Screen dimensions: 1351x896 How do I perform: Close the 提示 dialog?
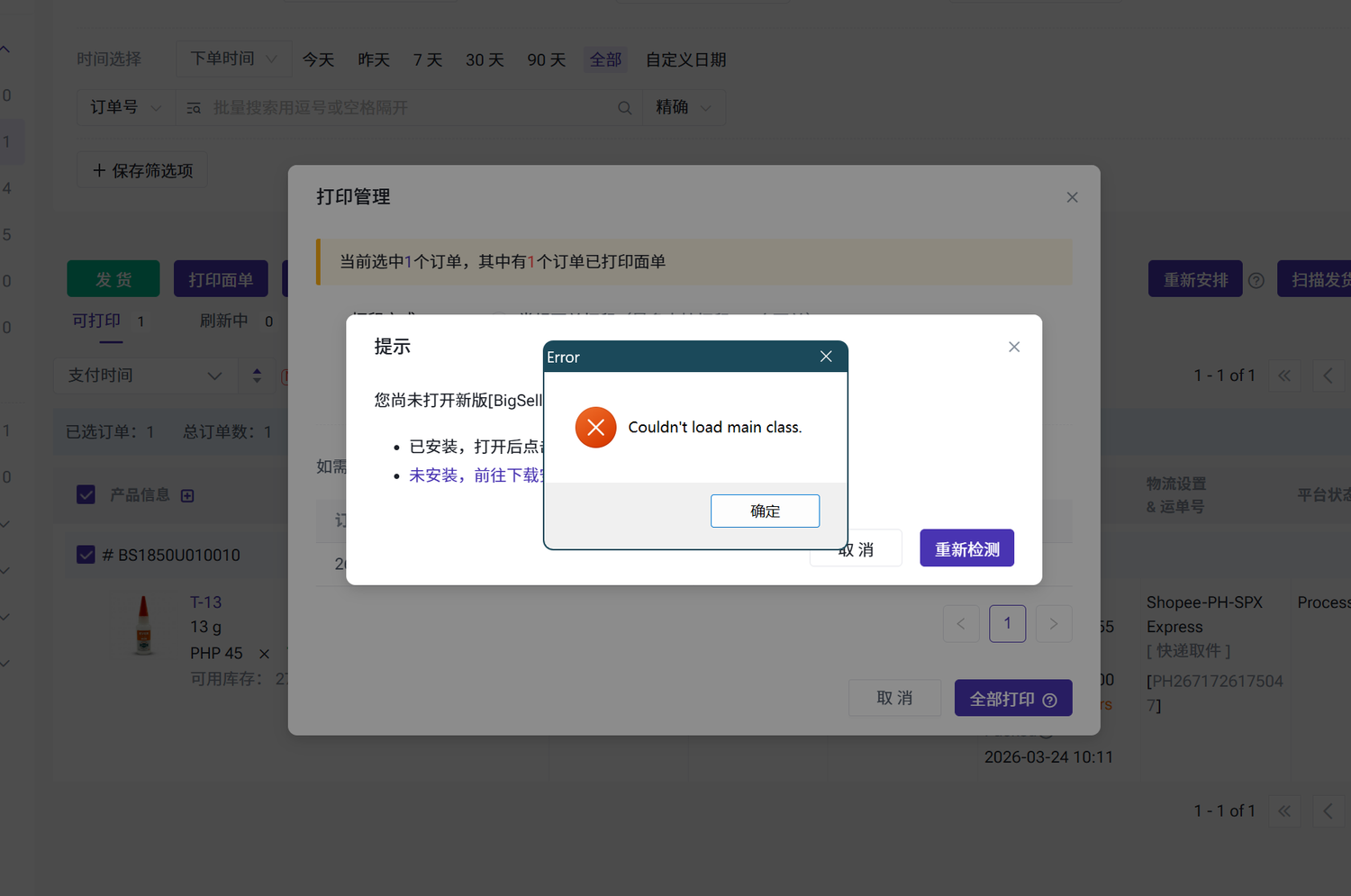(x=1014, y=347)
